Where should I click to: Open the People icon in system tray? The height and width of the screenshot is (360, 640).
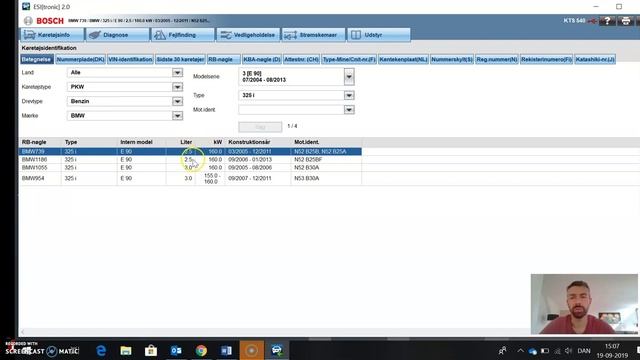point(502,351)
